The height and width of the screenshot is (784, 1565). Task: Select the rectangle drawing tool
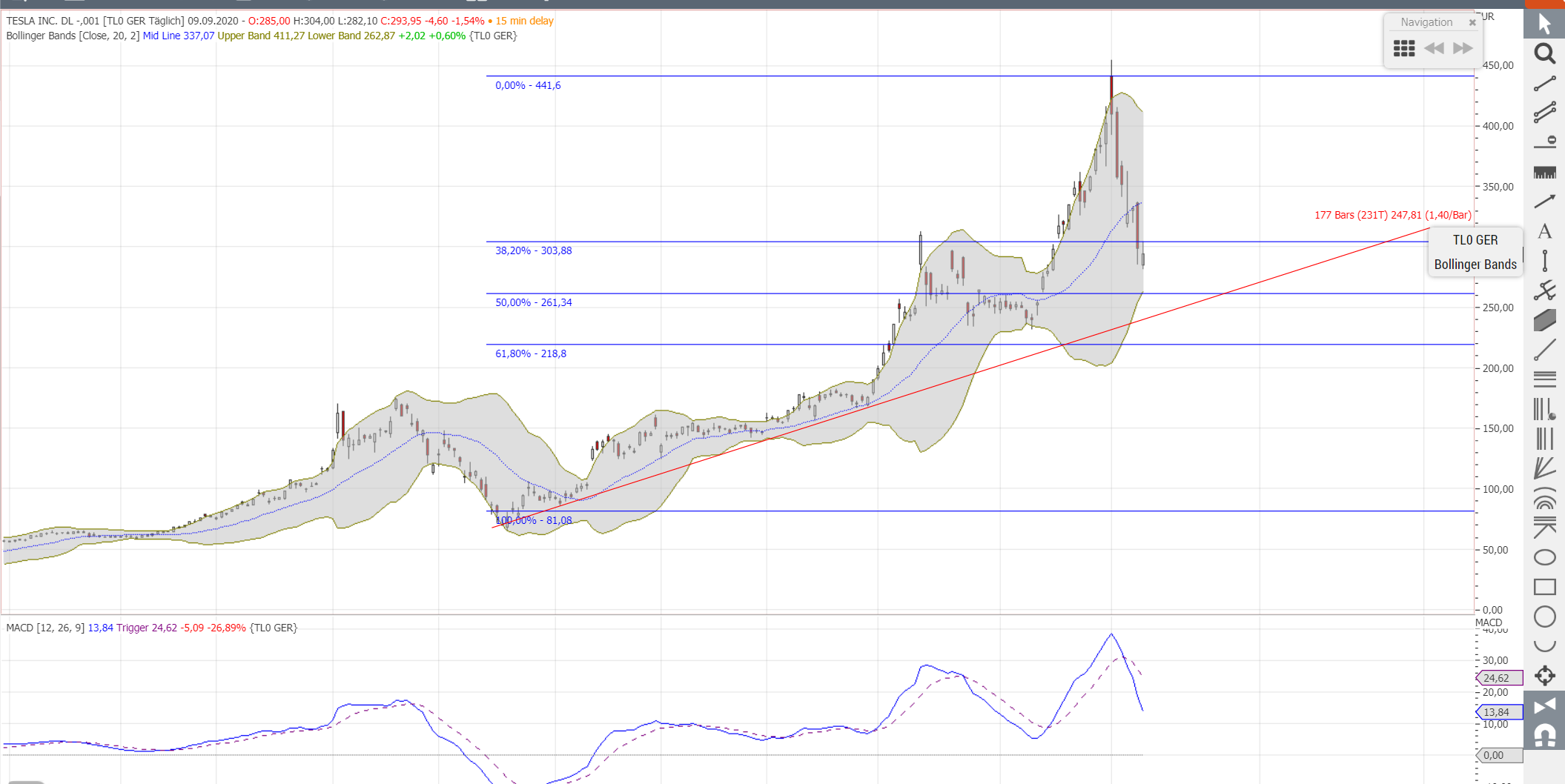1544,587
